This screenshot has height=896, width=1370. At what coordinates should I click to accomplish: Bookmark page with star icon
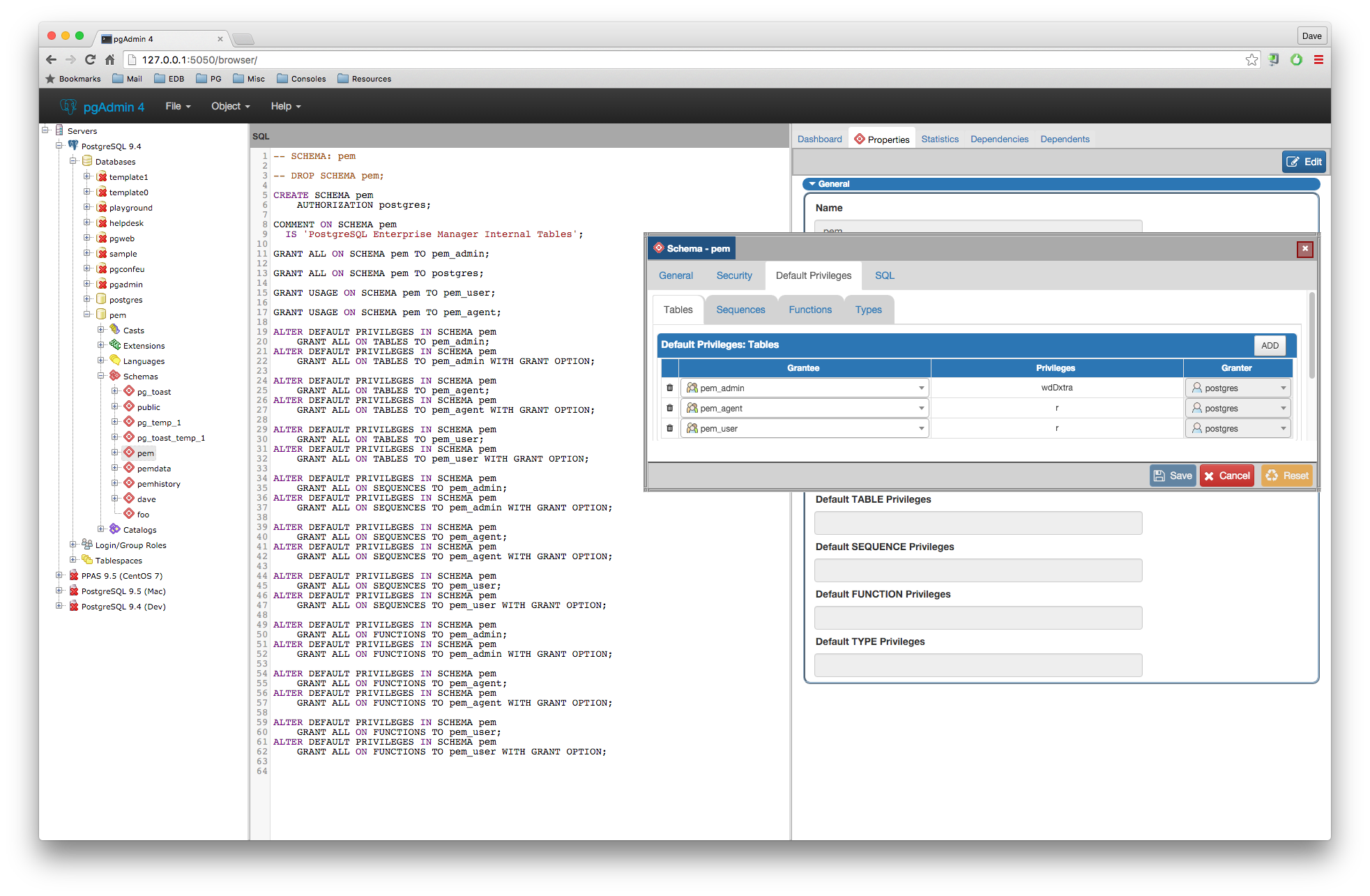(x=1251, y=60)
